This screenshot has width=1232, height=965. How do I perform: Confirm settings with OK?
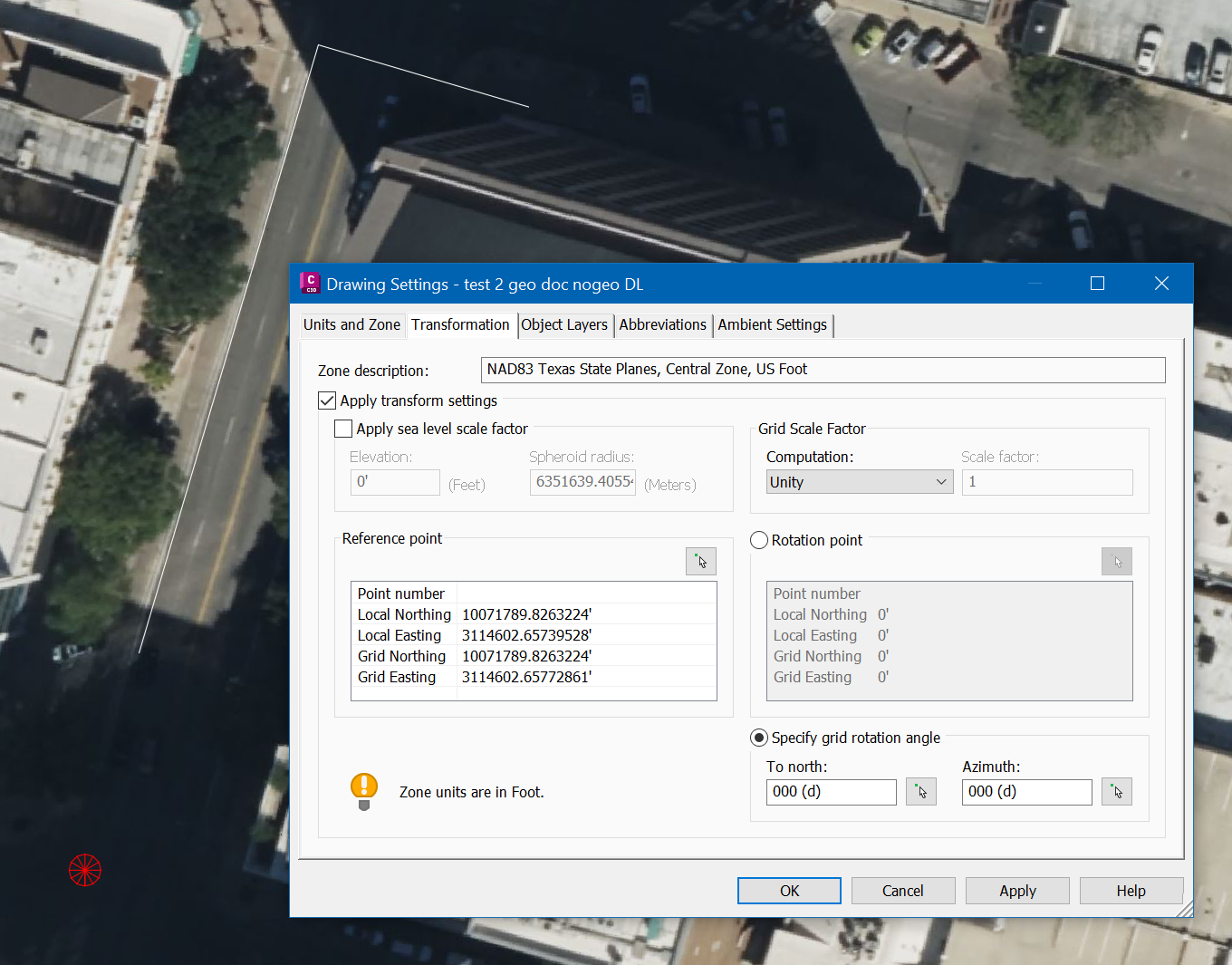click(x=788, y=890)
